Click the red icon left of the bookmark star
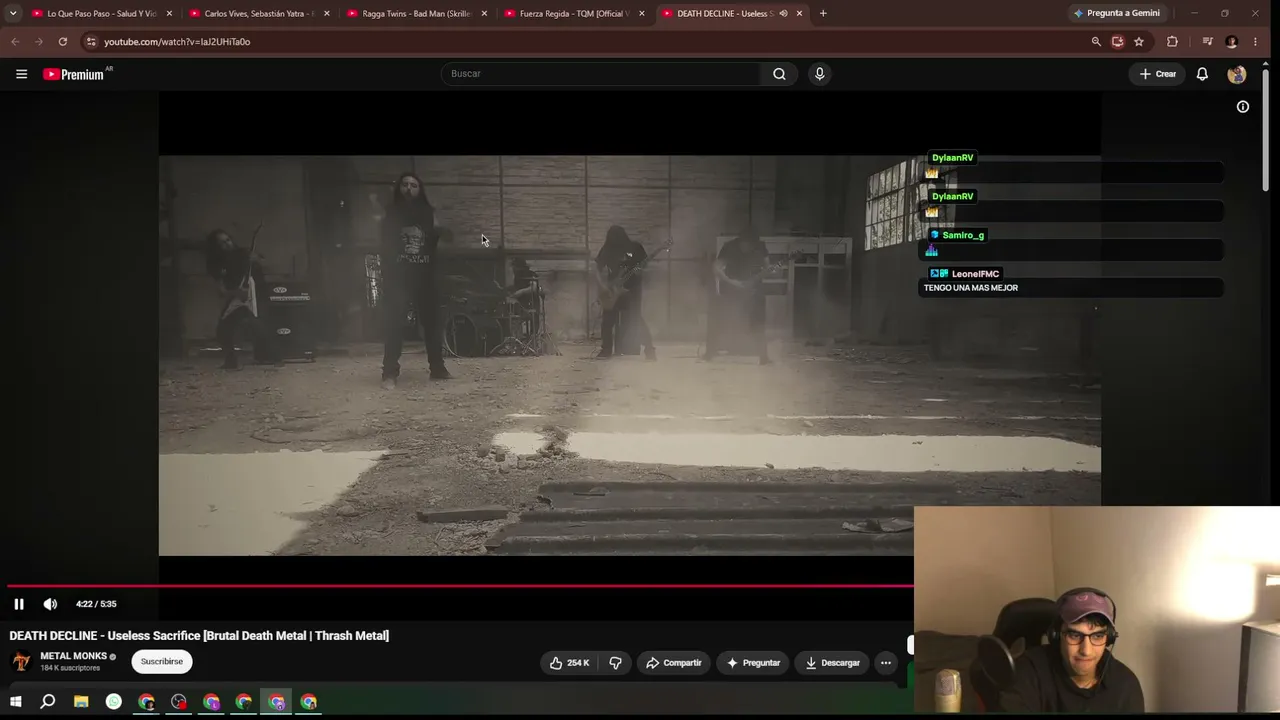The width and height of the screenshot is (1280, 720). point(1118,42)
